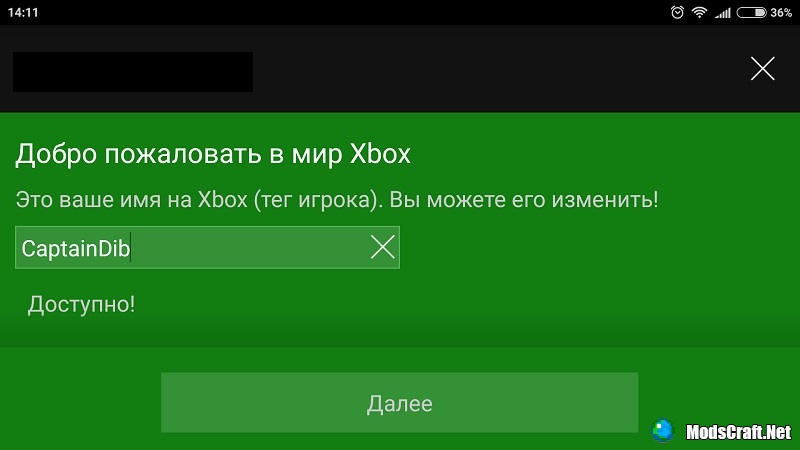Click the empty area of the gamertag field
800x450 pixels.
click(250, 247)
